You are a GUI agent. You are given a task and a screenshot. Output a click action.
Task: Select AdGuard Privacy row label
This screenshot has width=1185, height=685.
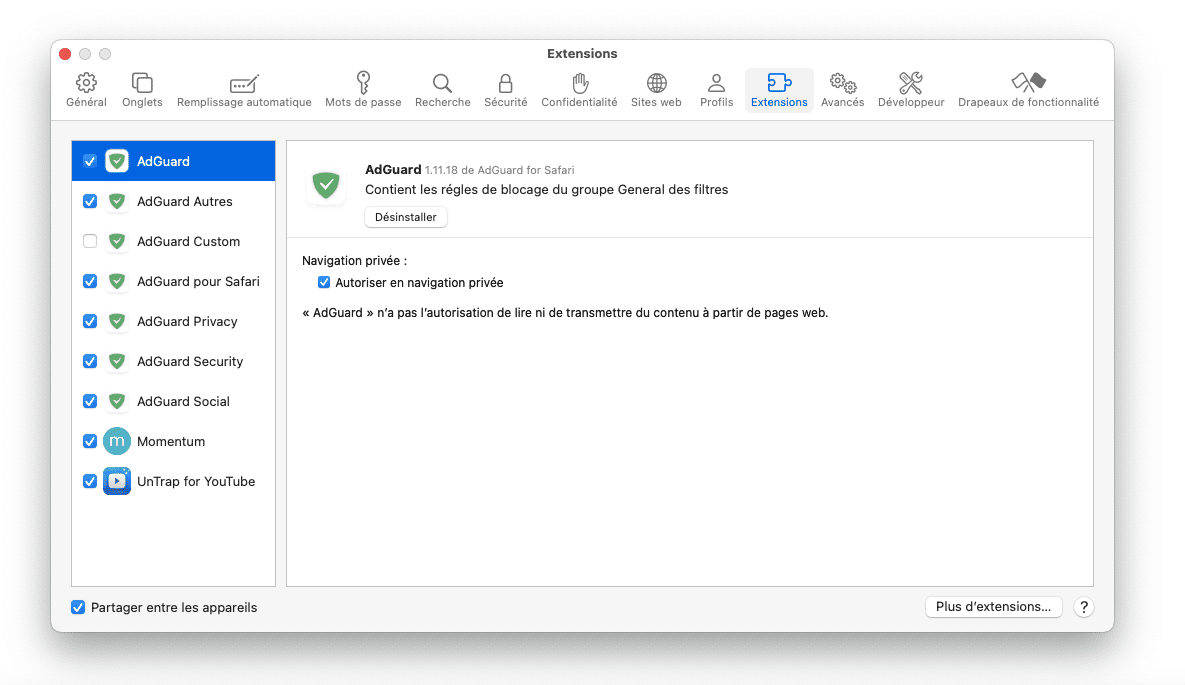(187, 321)
